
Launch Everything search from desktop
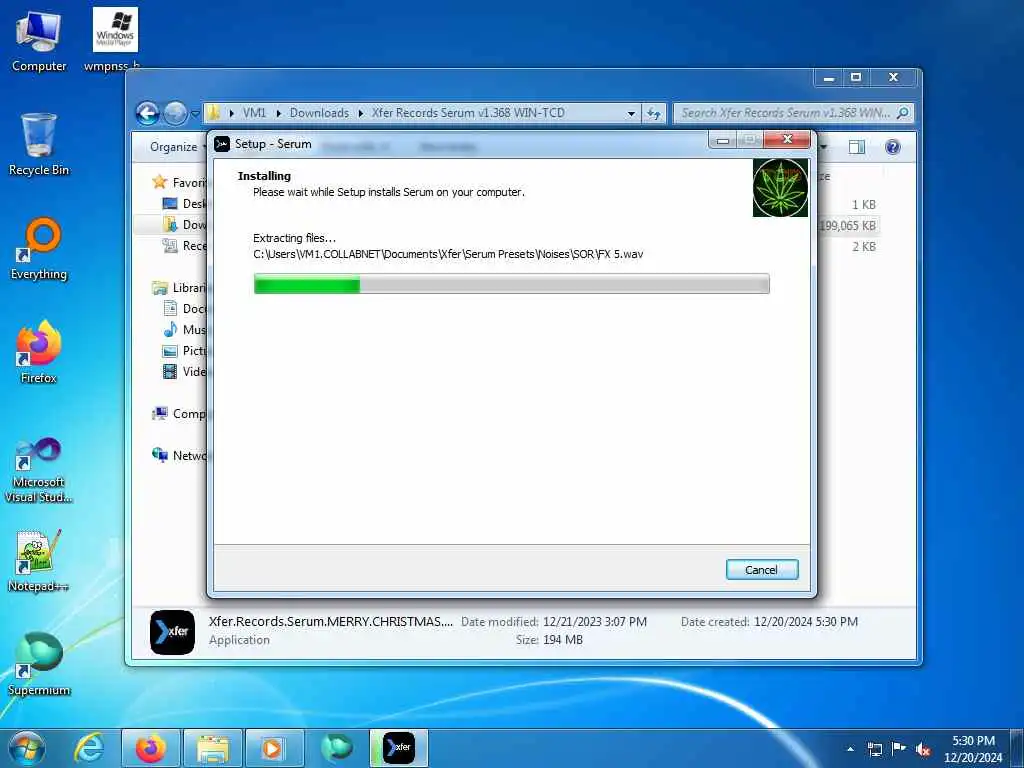coord(39,249)
